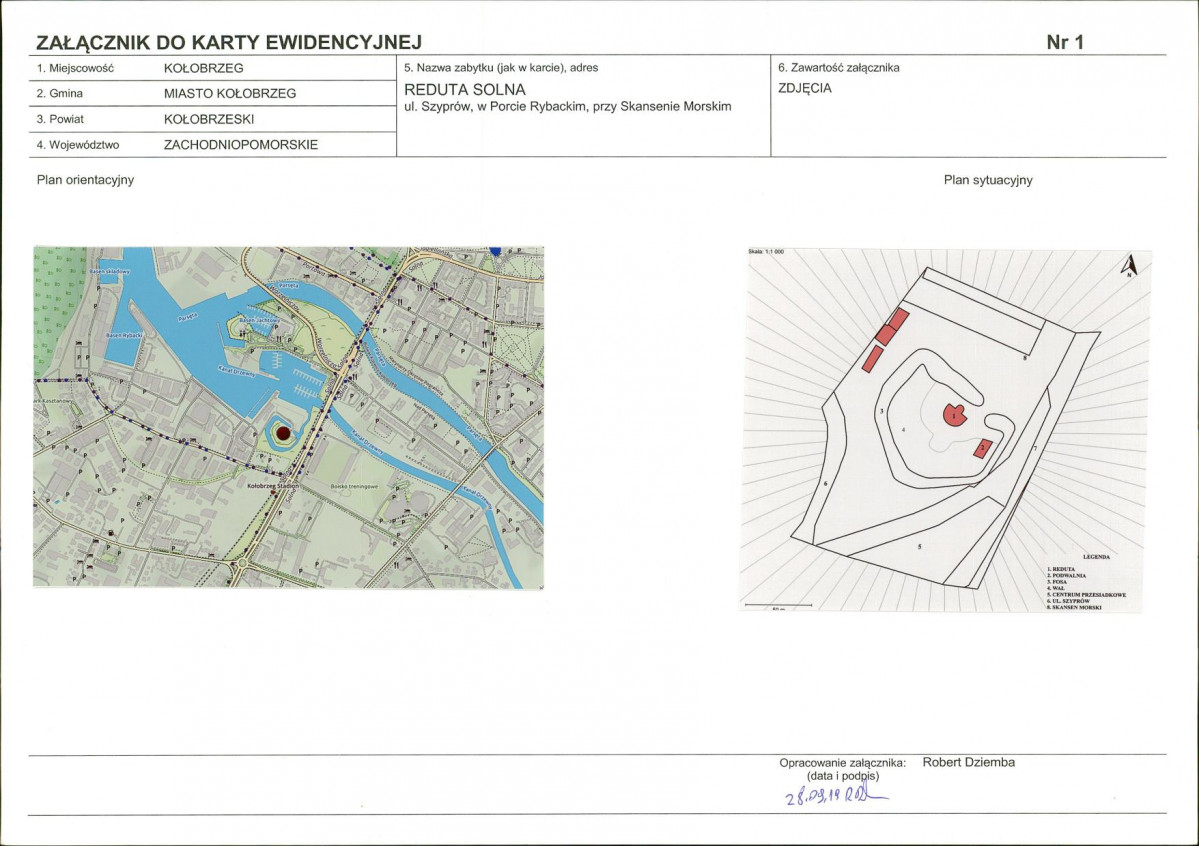Click the '(data i podpis)' caption
The height and width of the screenshot is (846, 1199).
(x=843, y=776)
